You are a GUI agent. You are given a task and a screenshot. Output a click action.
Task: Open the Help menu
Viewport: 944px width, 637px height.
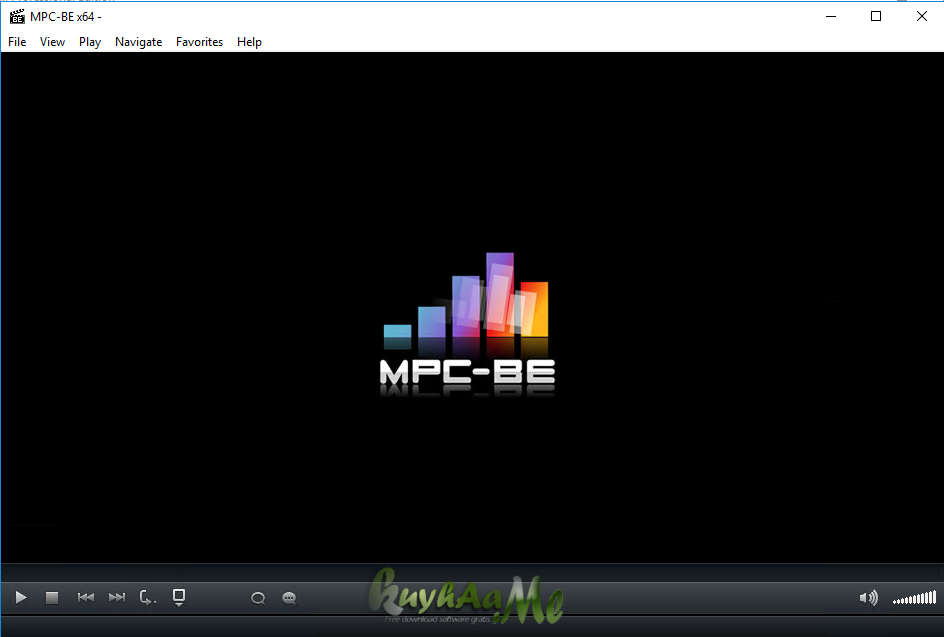249,42
